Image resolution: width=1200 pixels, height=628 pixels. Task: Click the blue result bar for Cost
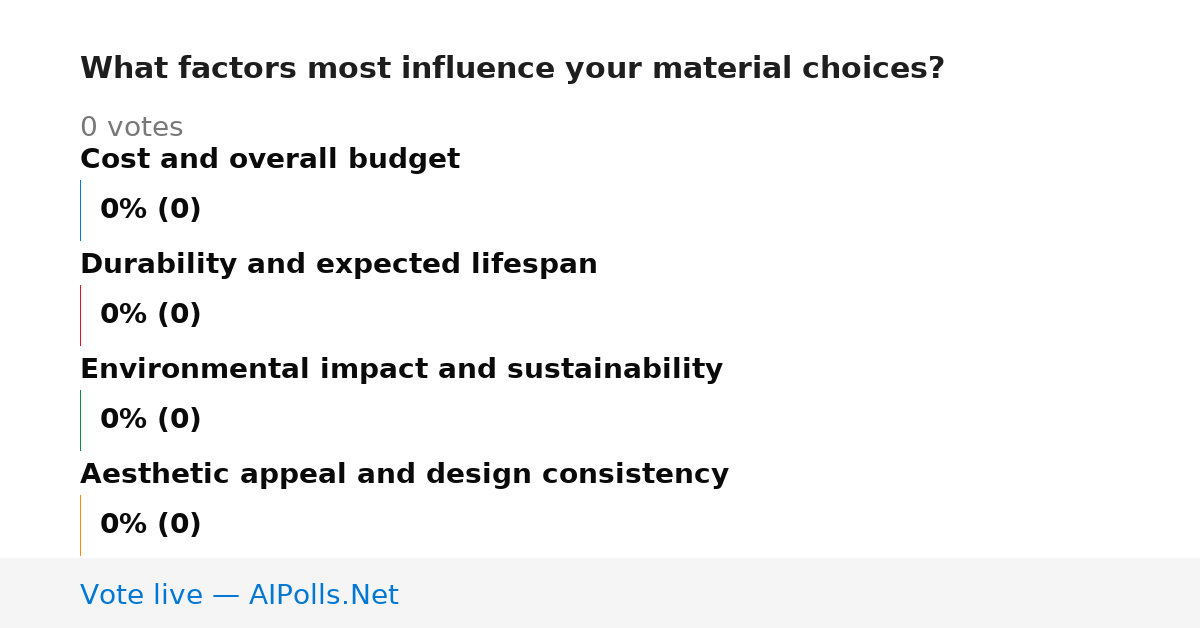(80, 210)
